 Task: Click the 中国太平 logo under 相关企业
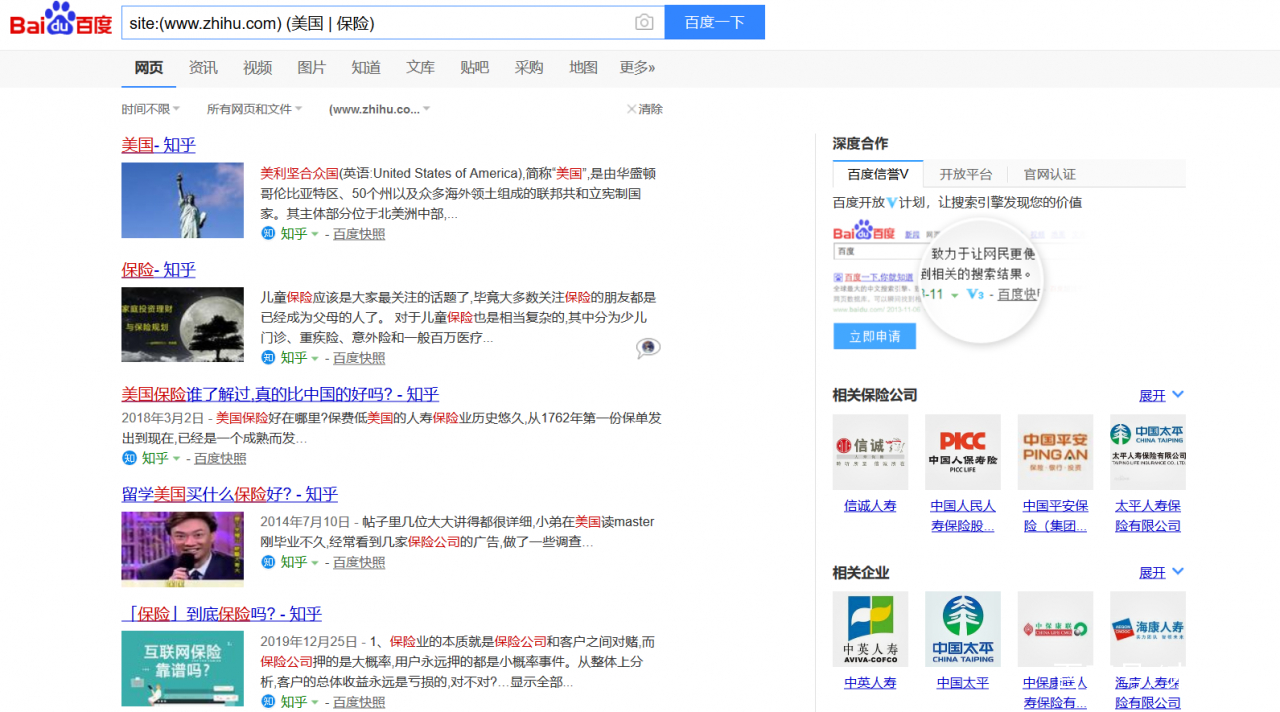pyautogui.click(x=962, y=628)
